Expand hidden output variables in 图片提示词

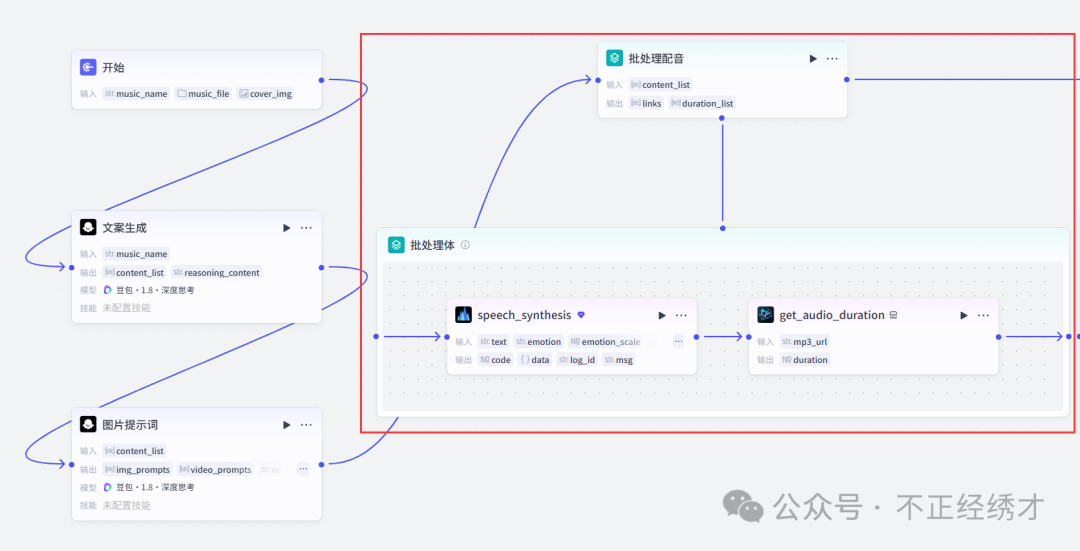(303, 469)
